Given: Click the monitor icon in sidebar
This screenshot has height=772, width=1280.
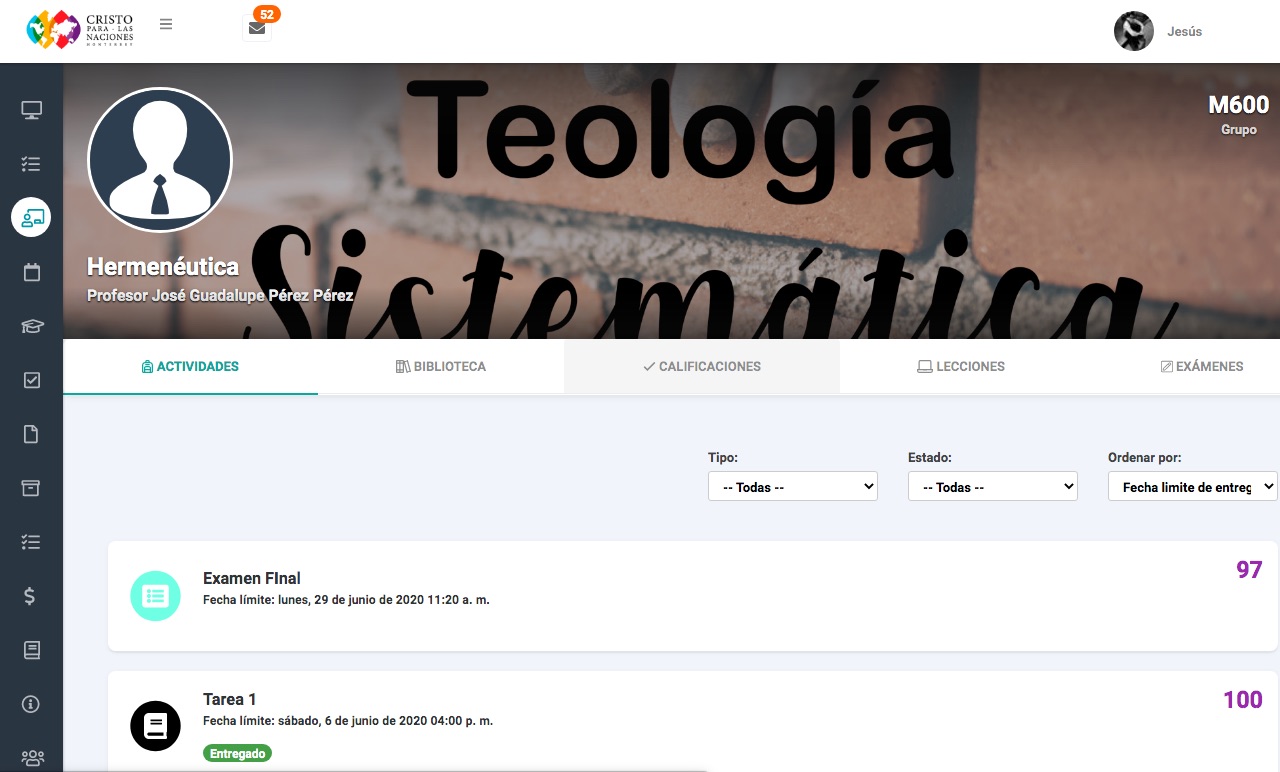Looking at the screenshot, I should click(x=31, y=110).
